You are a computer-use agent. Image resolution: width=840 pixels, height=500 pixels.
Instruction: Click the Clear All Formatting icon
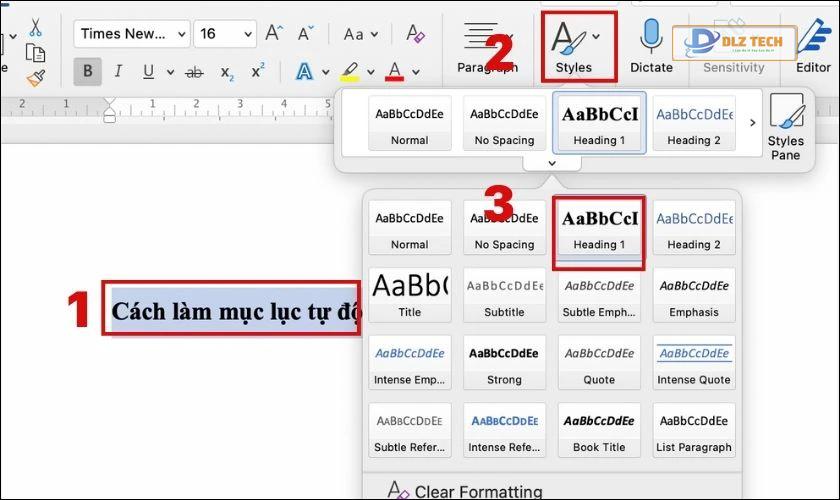[x=415, y=33]
